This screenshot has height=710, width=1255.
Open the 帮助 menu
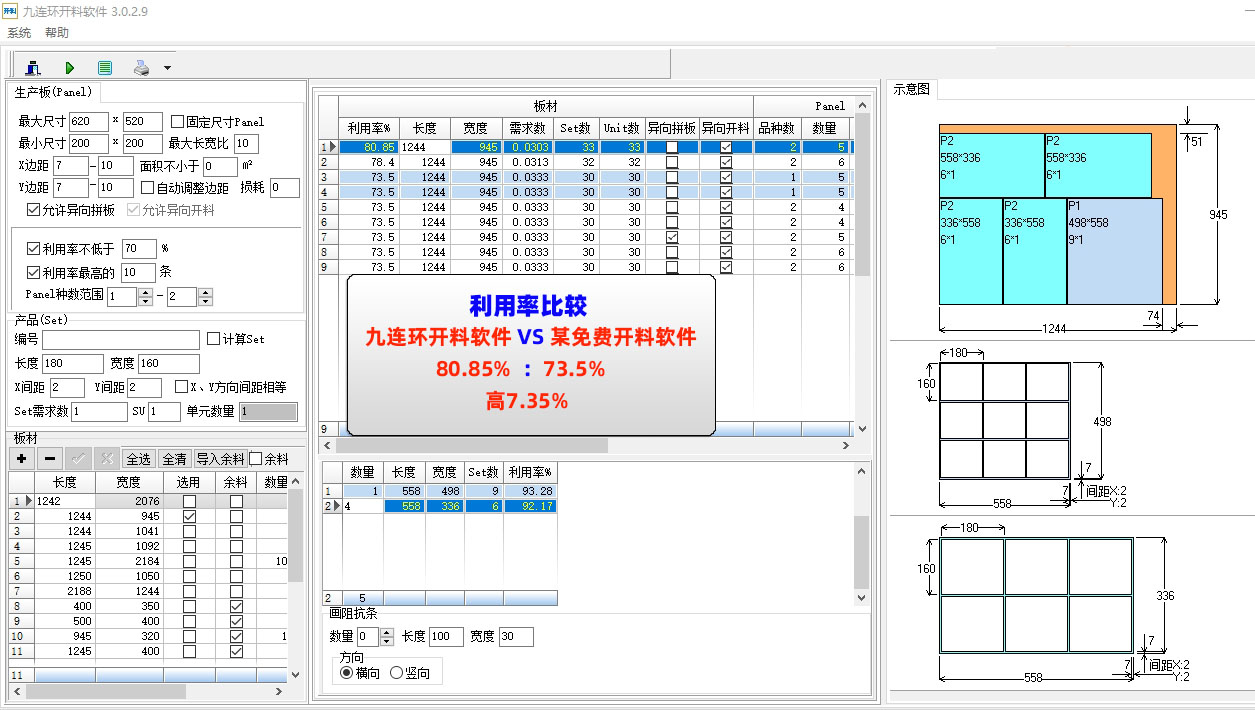[57, 33]
